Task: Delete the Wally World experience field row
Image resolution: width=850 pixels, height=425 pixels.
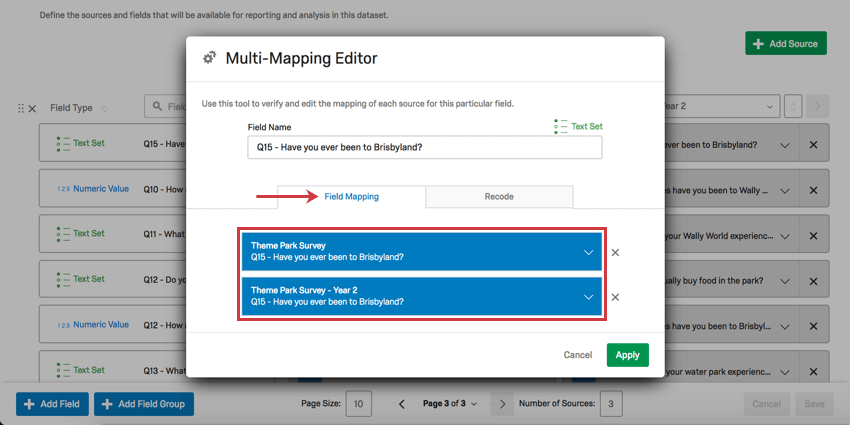Action: pos(813,236)
